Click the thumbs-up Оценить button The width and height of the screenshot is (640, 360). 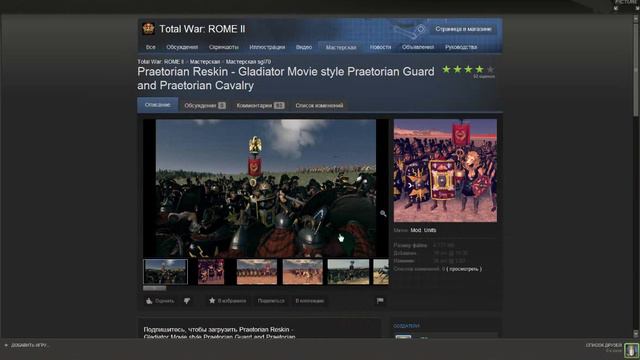[x=160, y=301]
